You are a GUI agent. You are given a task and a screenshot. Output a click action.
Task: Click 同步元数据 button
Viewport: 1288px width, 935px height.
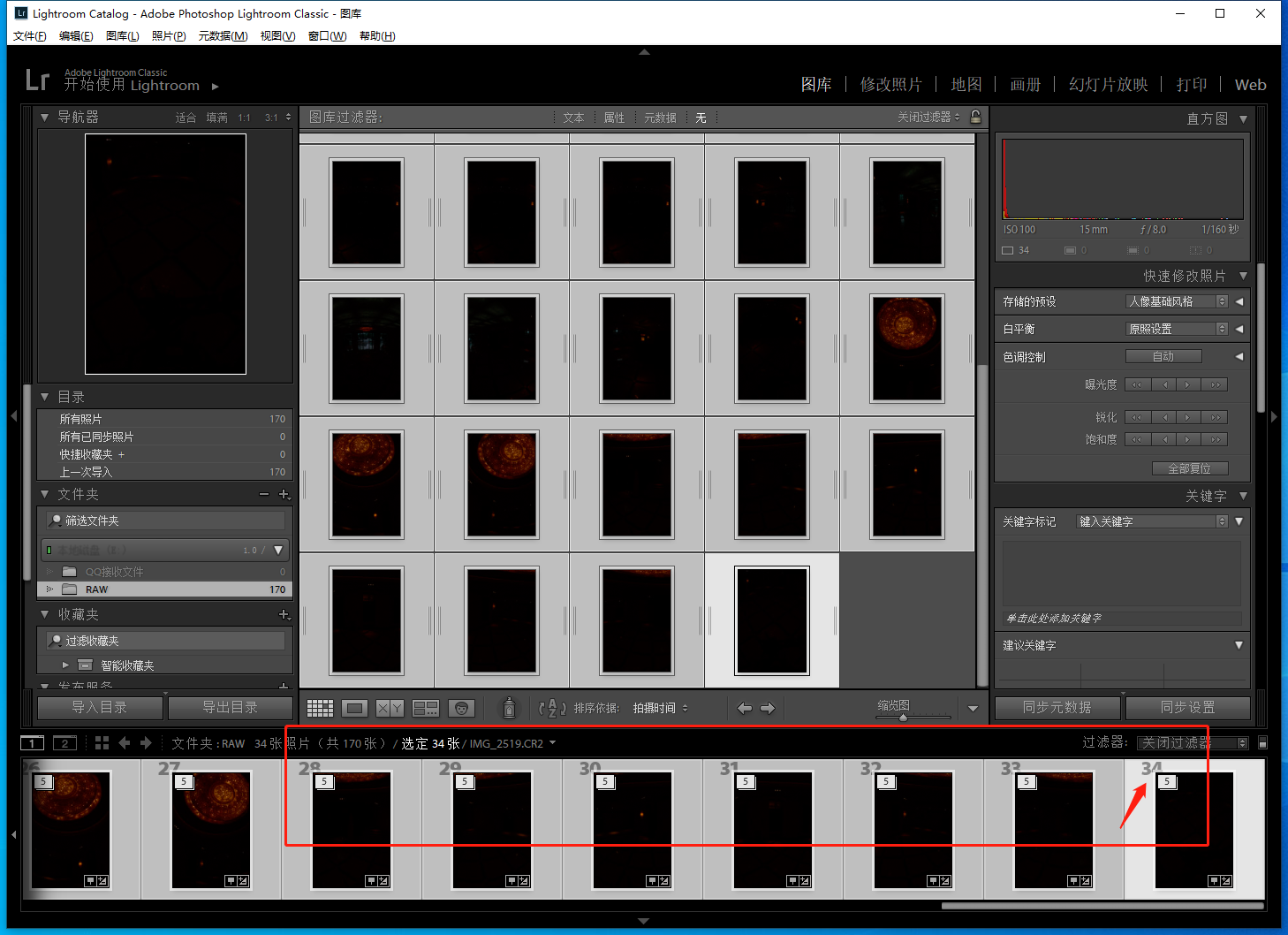click(1057, 707)
